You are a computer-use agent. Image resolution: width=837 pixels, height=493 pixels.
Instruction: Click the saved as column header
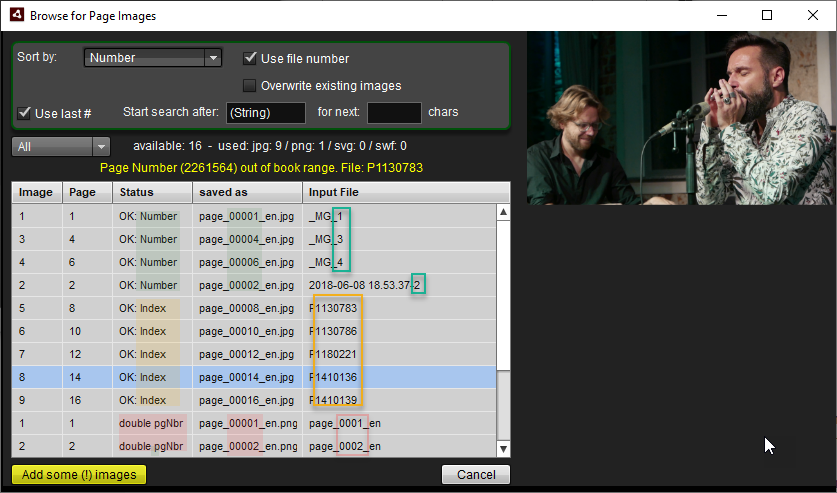click(248, 193)
